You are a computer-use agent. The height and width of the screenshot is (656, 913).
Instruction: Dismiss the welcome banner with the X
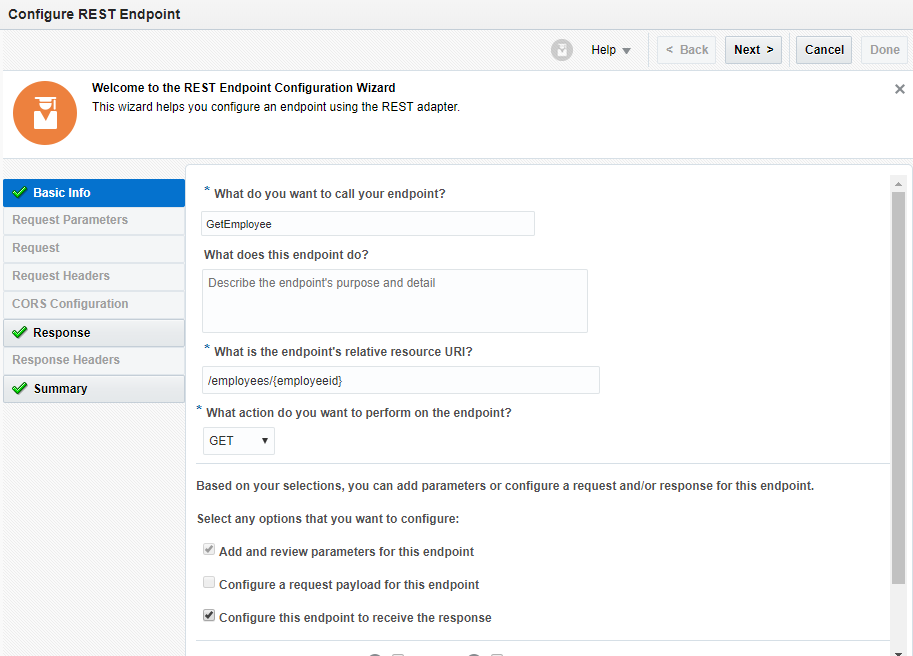click(899, 89)
